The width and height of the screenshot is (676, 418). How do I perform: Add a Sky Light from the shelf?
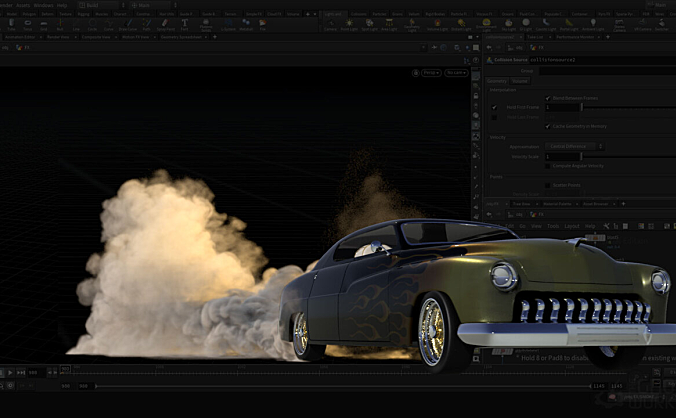point(509,25)
